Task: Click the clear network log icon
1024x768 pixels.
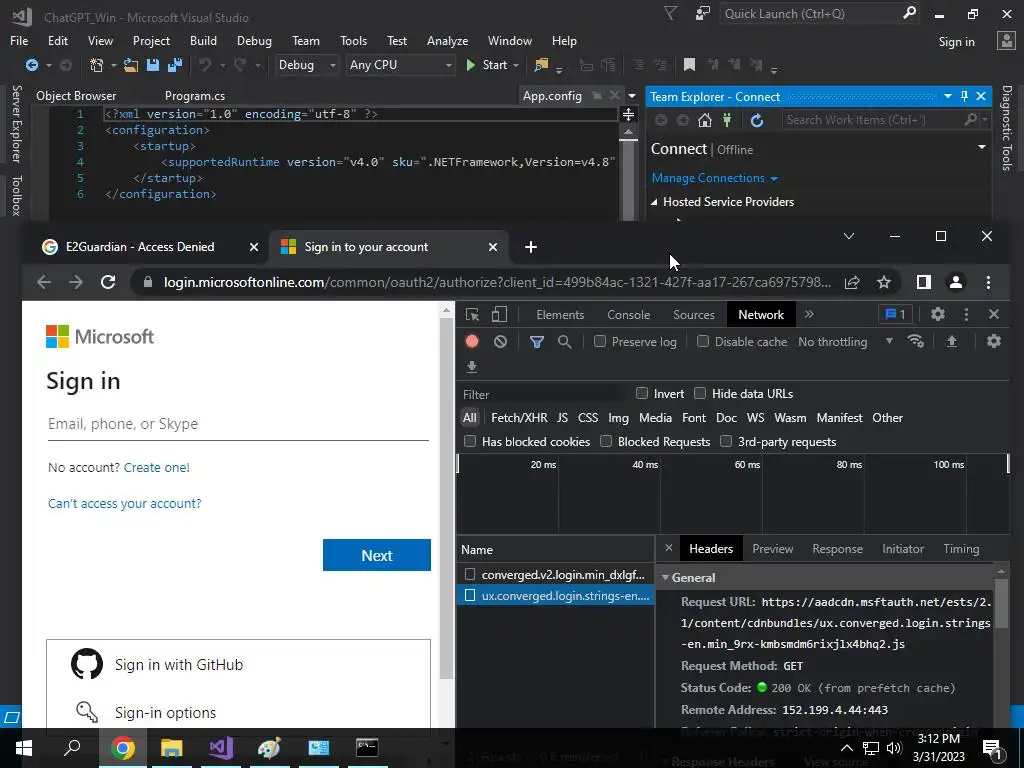Action: point(500,342)
